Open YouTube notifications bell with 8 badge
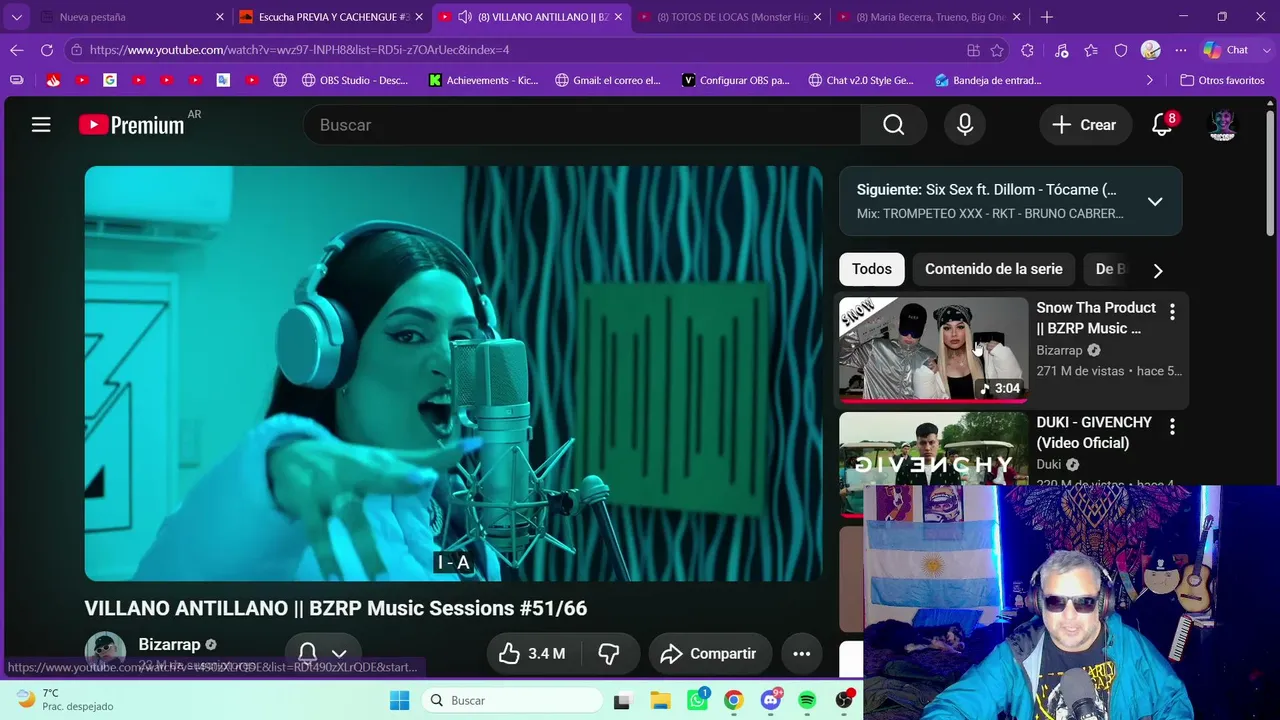Screen dimensions: 1280x720 (1162, 125)
